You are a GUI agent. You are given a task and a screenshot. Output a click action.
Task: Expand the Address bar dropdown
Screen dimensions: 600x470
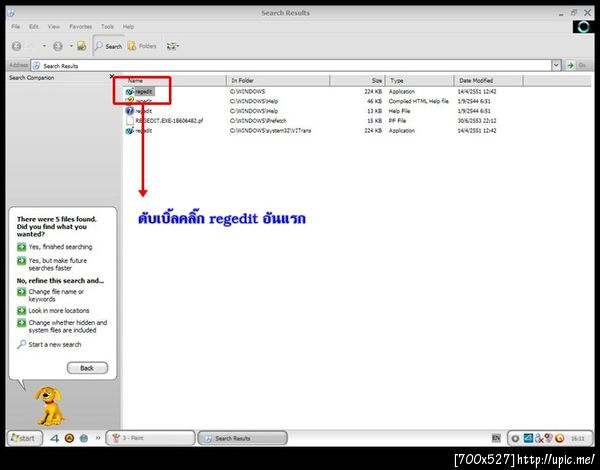556,65
